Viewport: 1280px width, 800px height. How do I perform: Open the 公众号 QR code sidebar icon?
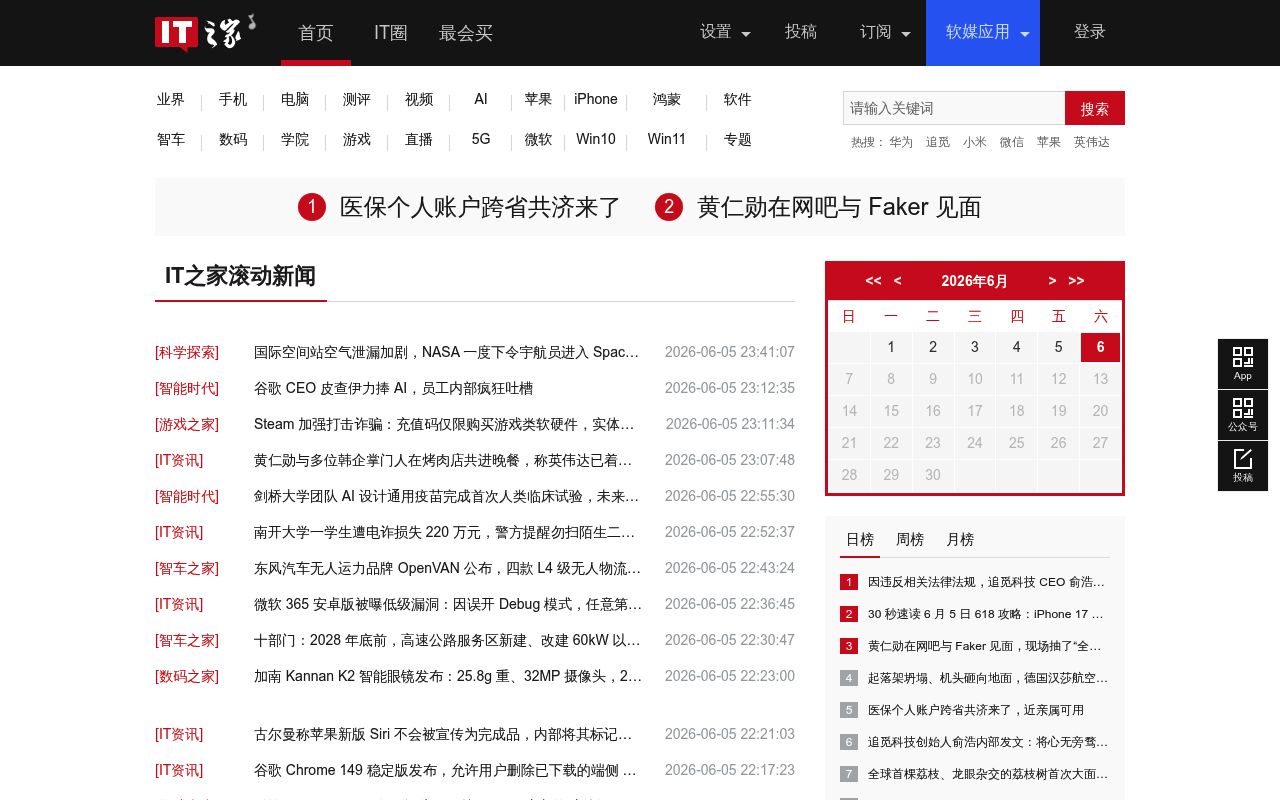tap(1243, 415)
